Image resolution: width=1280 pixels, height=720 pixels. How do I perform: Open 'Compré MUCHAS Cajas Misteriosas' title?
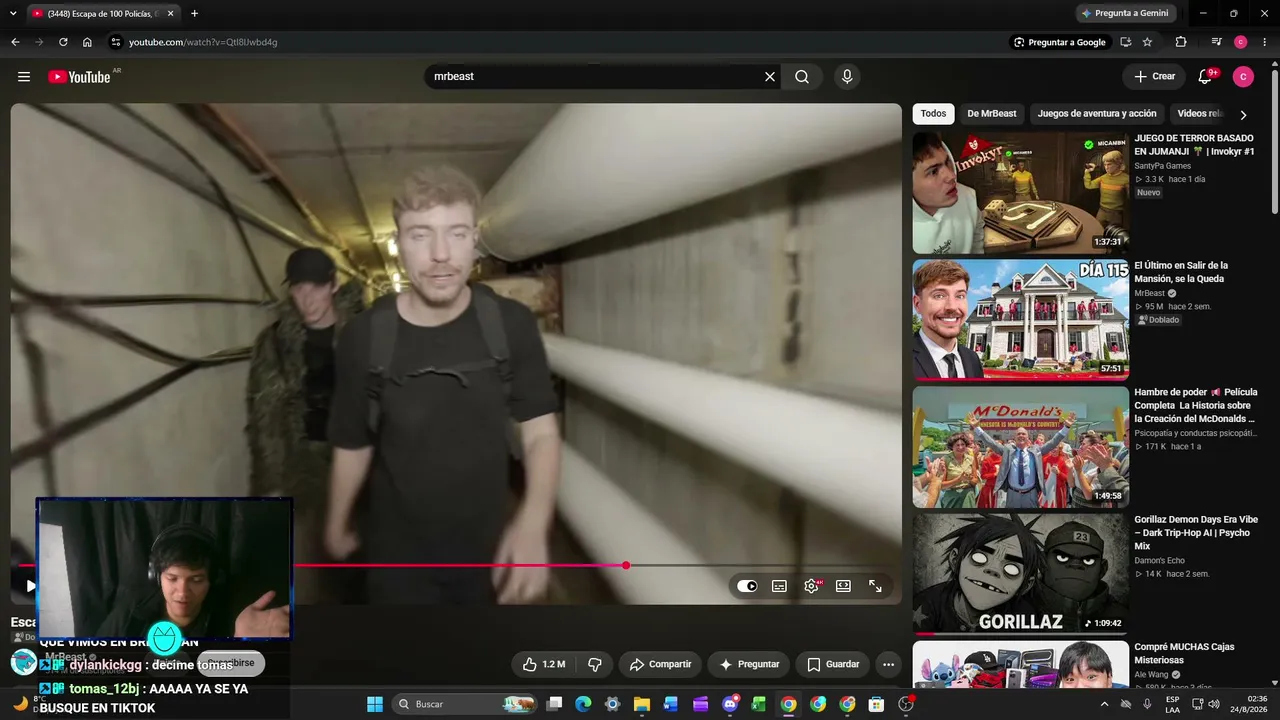click(1184, 653)
